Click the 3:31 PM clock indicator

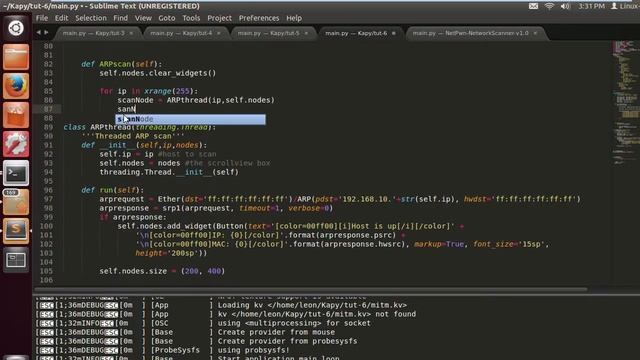click(591, 6)
